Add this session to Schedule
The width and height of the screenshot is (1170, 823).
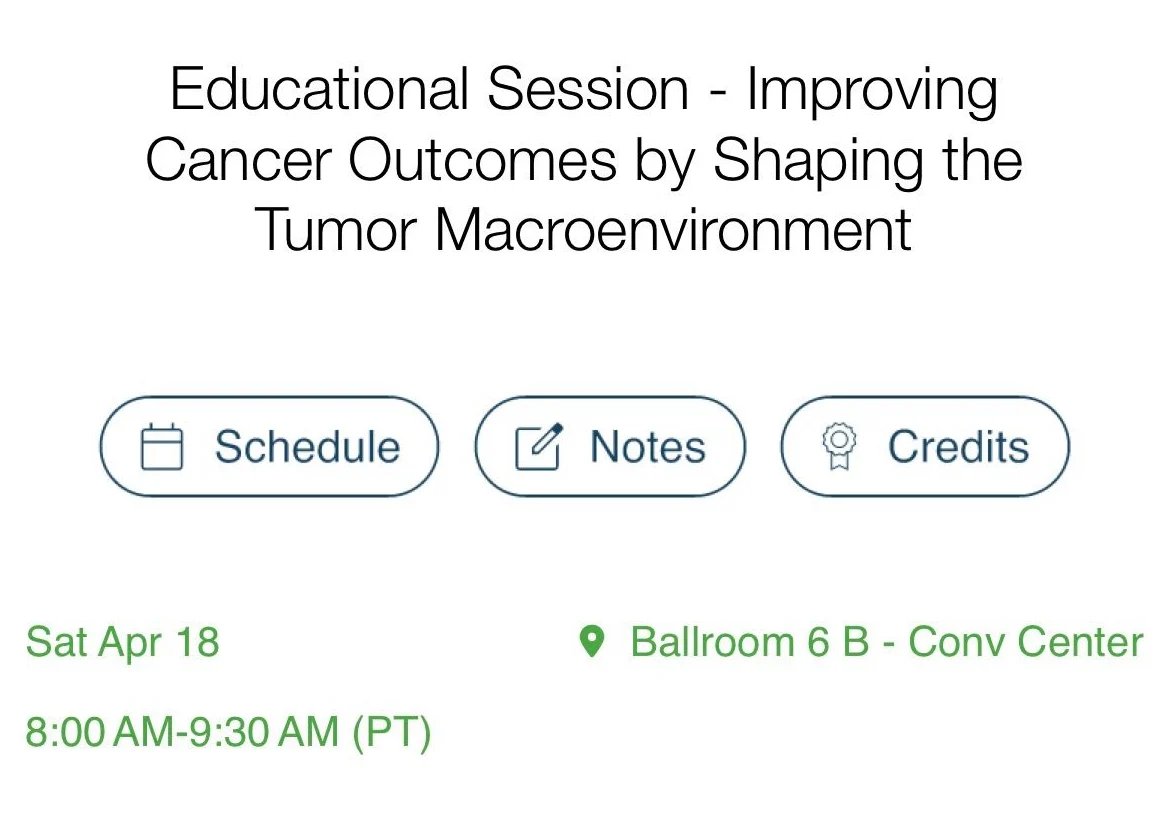(269, 447)
